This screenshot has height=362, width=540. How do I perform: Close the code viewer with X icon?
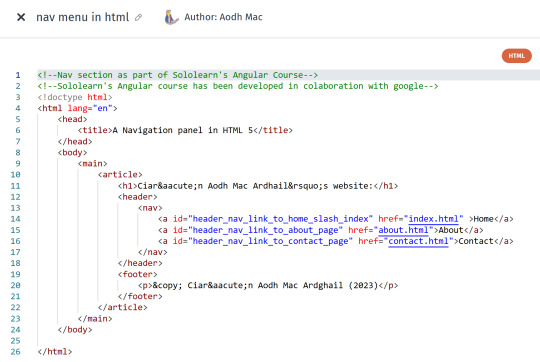pyautogui.click(x=21, y=17)
